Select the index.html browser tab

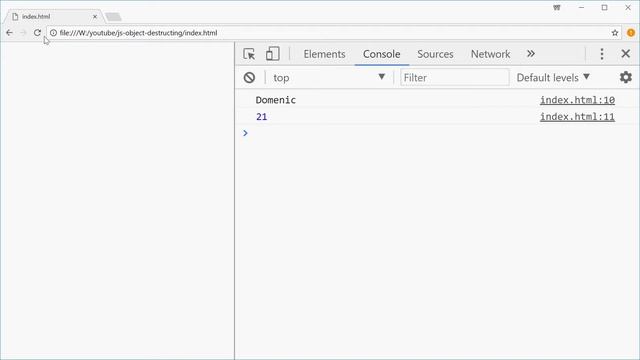[53, 16]
